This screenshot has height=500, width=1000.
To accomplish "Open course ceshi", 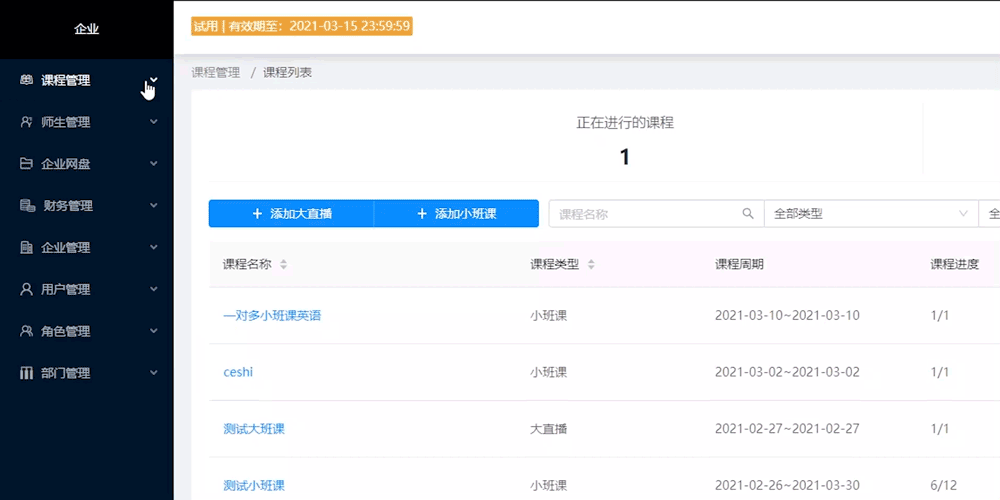I will point(238,372).
